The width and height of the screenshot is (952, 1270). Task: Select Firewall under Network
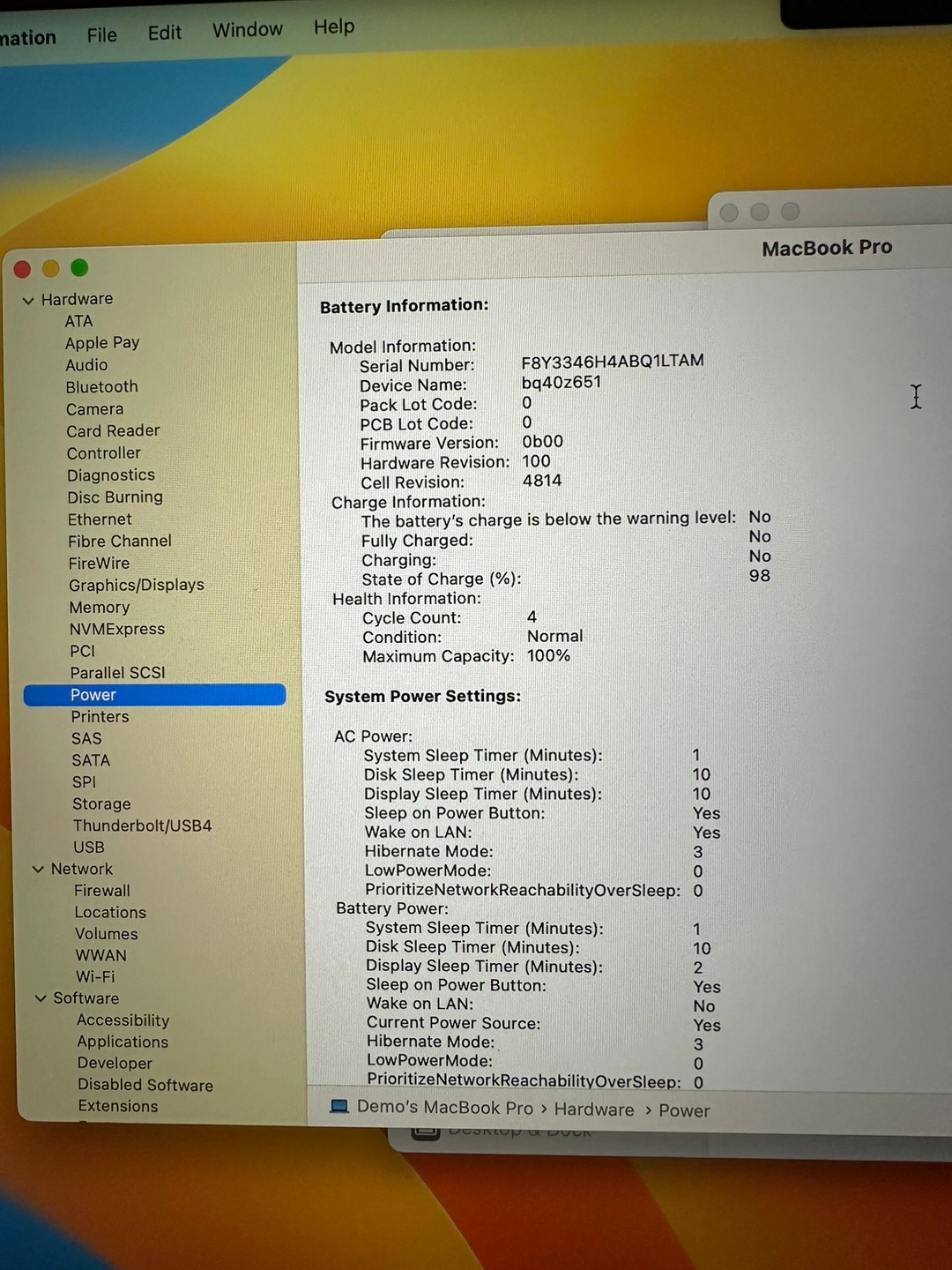click(102, 891)
